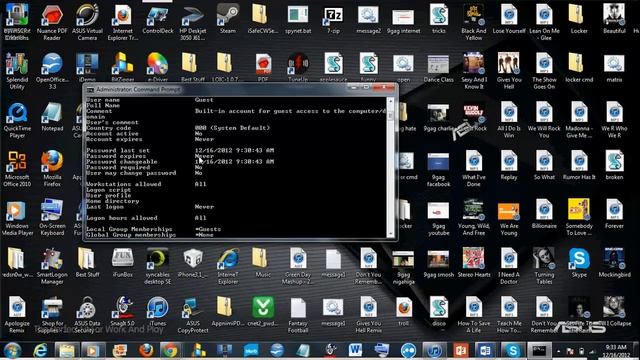Select the LOIC-1.0.7 folder

pyautogui.click(x=224, y=67)
